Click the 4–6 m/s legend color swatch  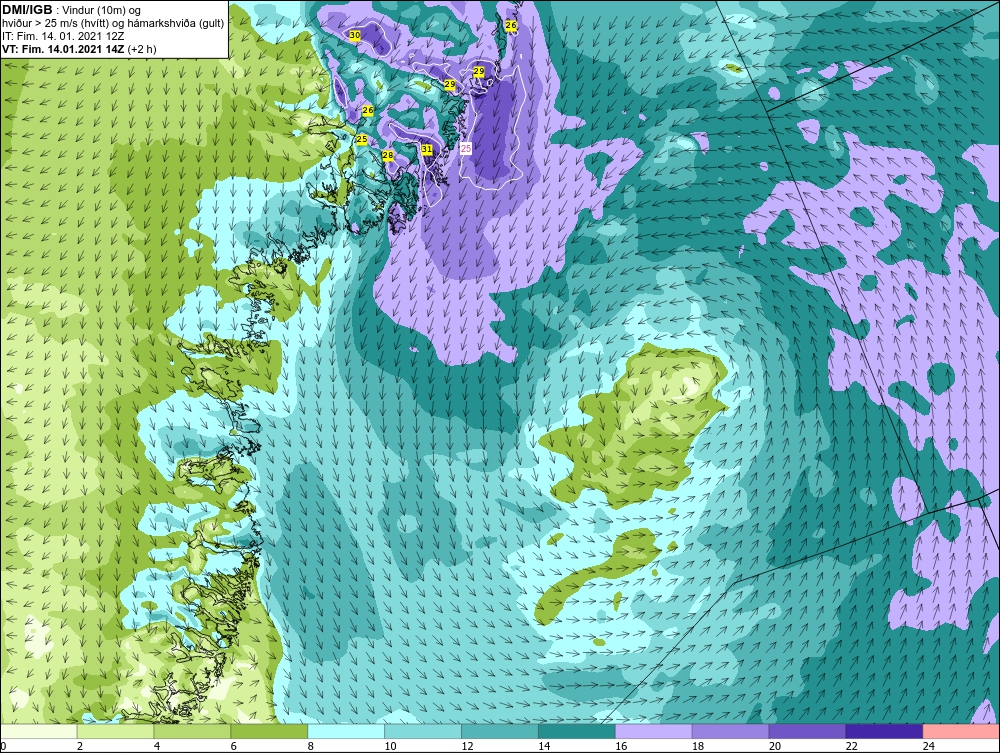pyautogui.click(x=192, y=731)
